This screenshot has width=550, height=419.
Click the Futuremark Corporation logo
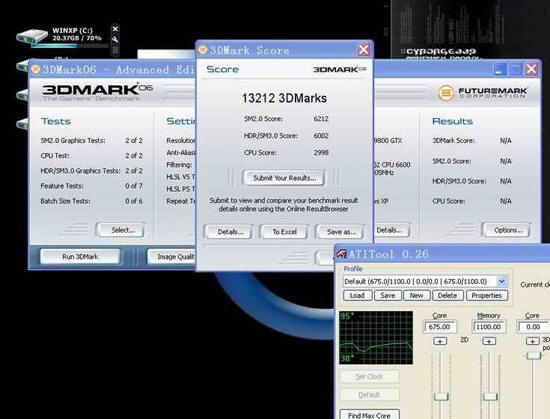click(x=483, y=93)
